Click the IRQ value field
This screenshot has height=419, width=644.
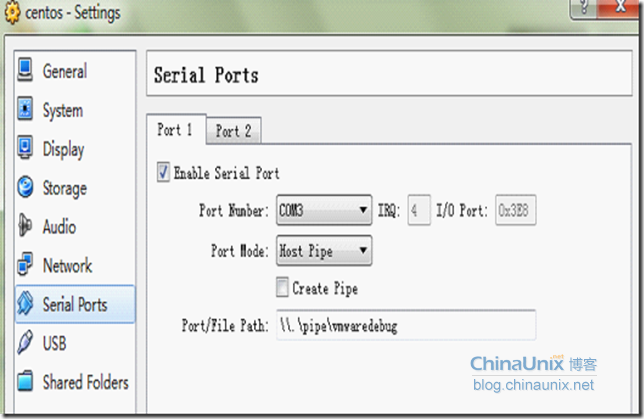419,210
